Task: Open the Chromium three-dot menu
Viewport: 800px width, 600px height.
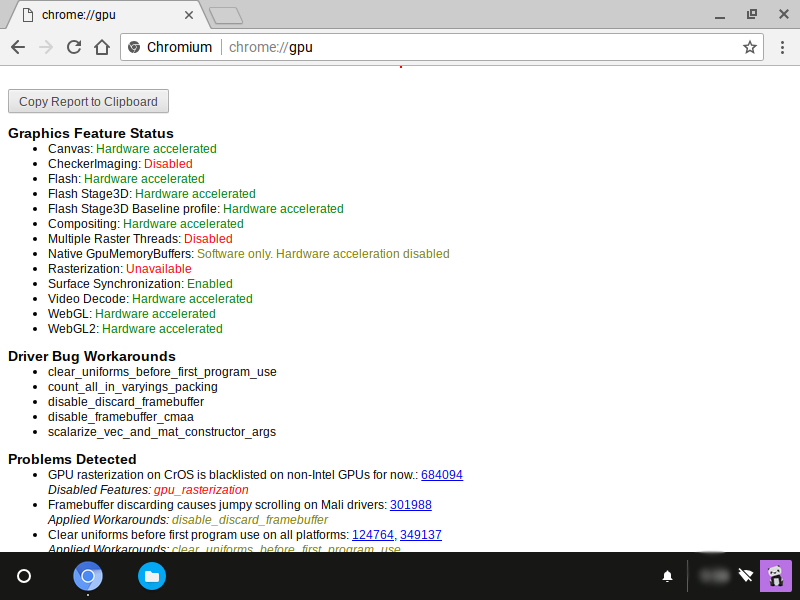Action: click(782, 47)
